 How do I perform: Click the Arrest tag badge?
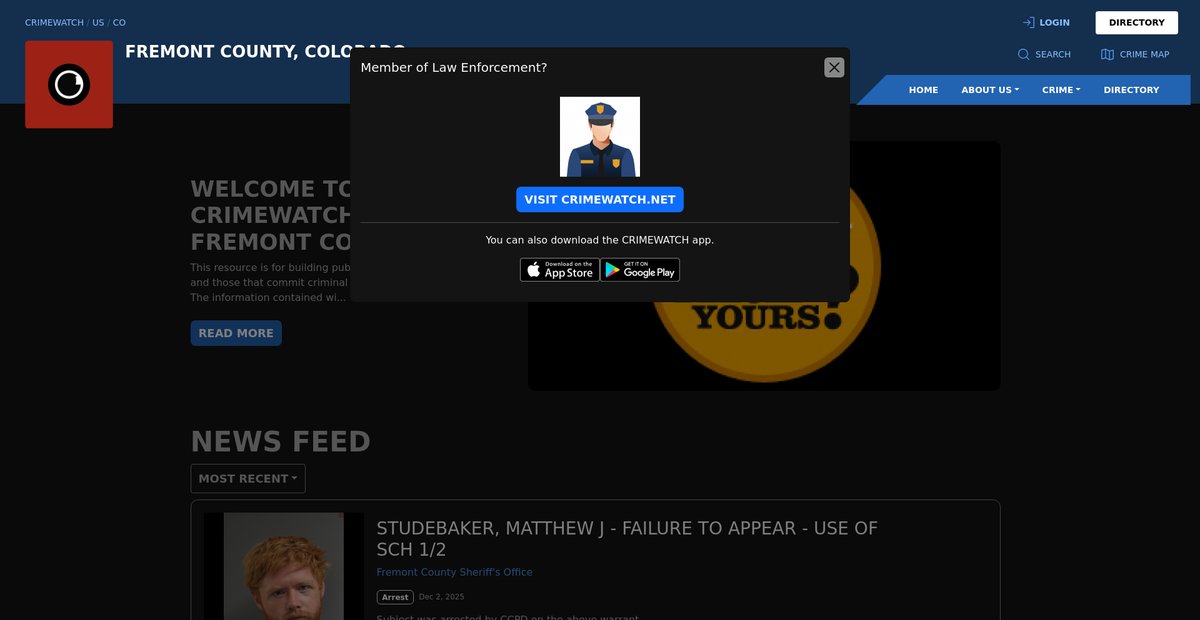pyautogui.click(x=395, y=597)
